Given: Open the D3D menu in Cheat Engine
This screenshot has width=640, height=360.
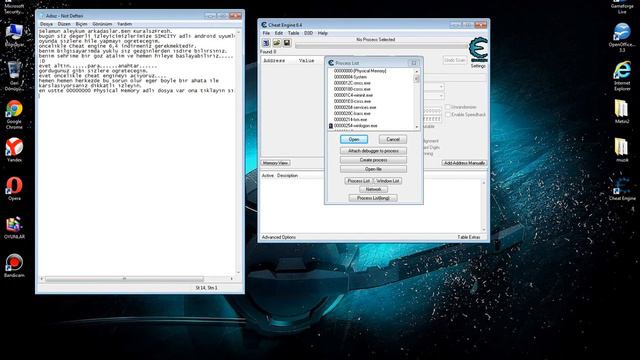Looking at the screenshot, I should 308,33.
